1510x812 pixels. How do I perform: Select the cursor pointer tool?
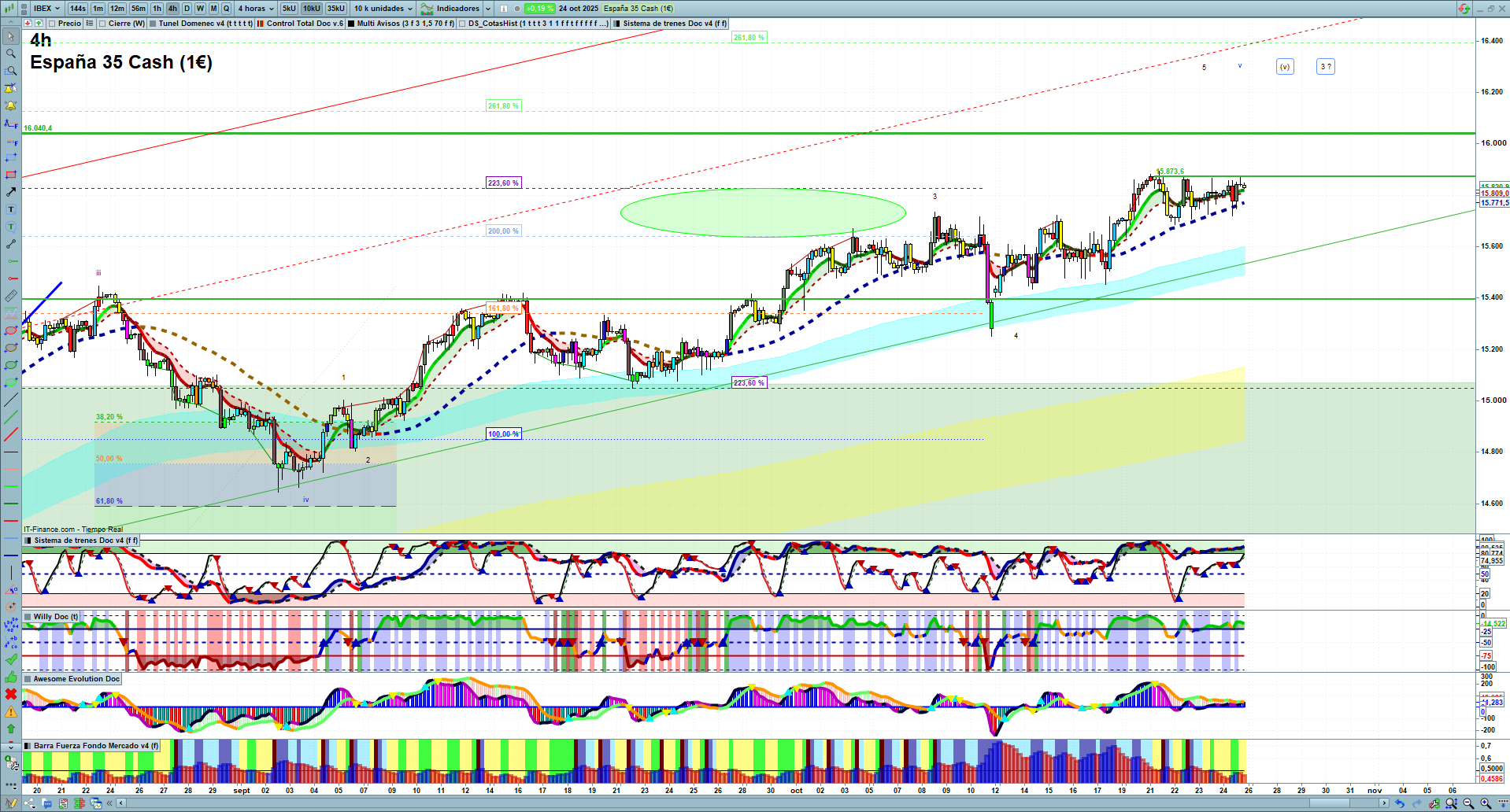click(x=11, y=36)
